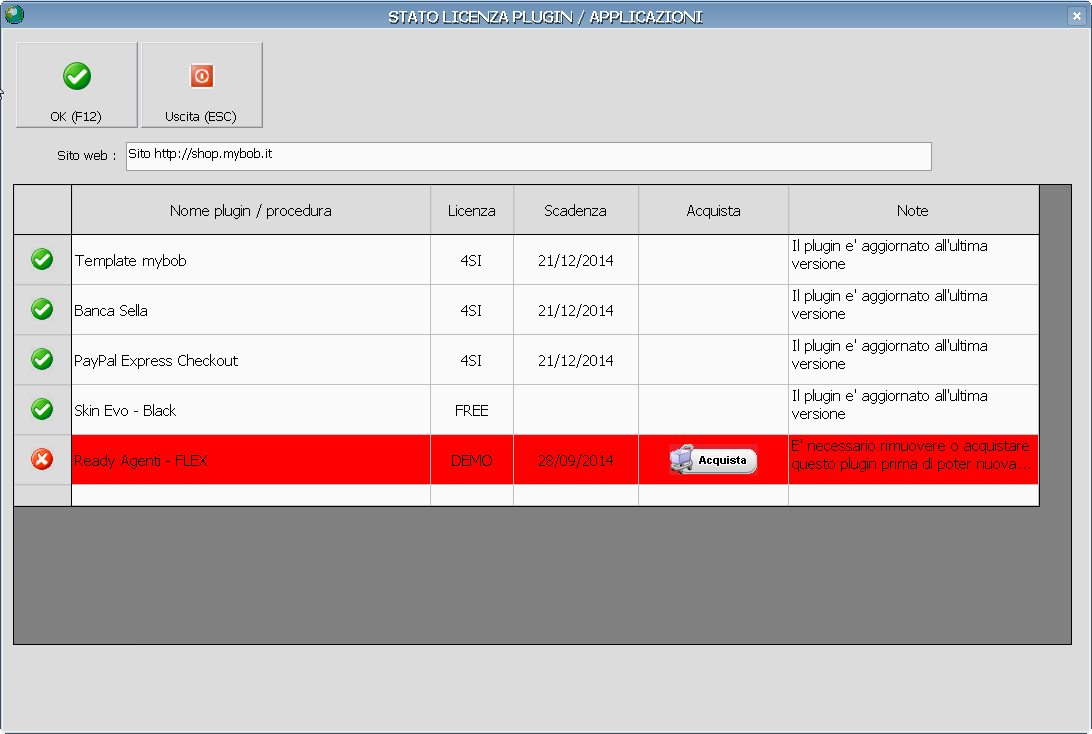1092x734 pixels.
Task: Click the Acquista column header
Action: point(713,210)
